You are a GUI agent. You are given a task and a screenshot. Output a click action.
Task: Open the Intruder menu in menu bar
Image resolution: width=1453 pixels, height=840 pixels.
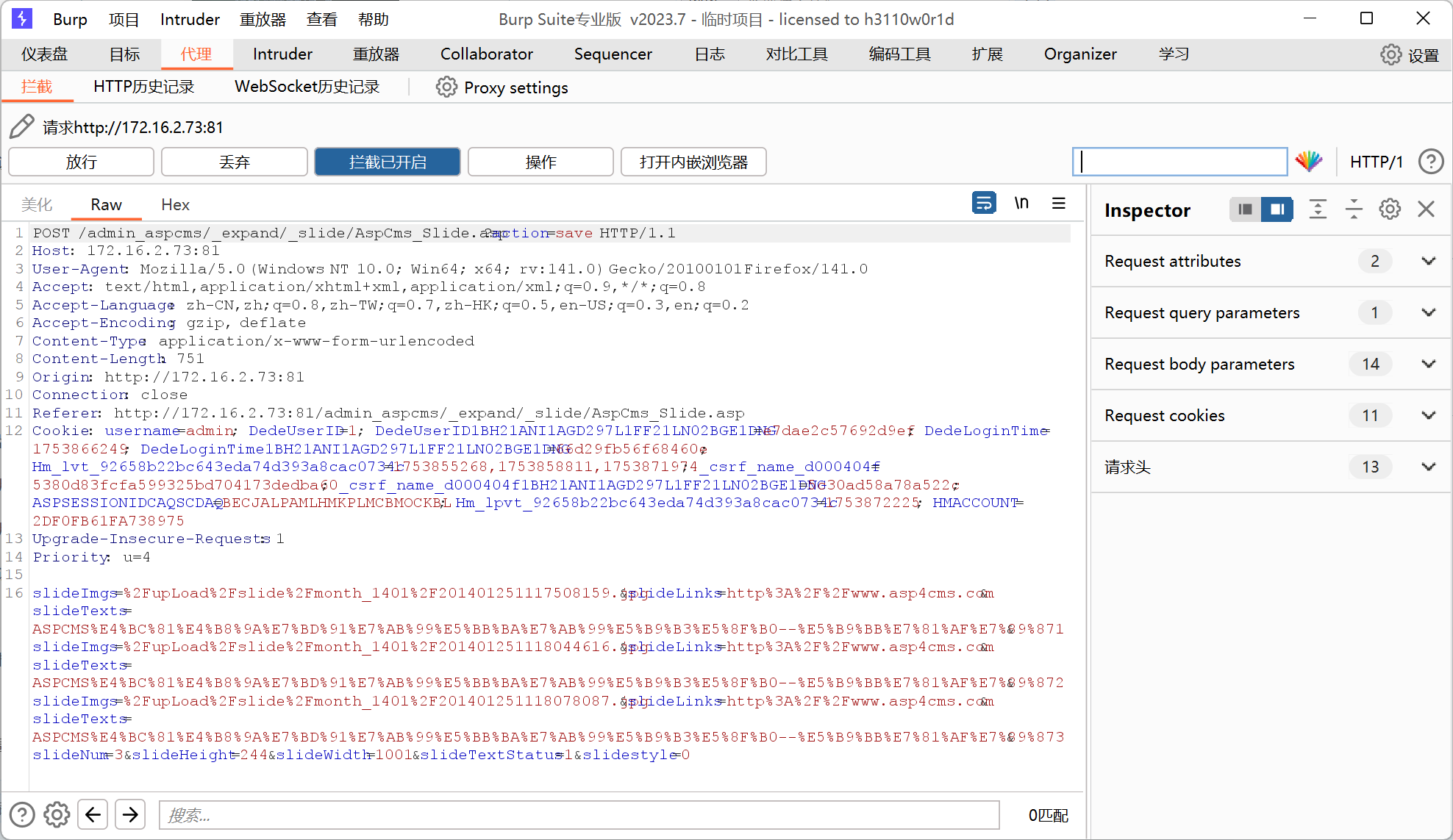(x=190, y=19)
